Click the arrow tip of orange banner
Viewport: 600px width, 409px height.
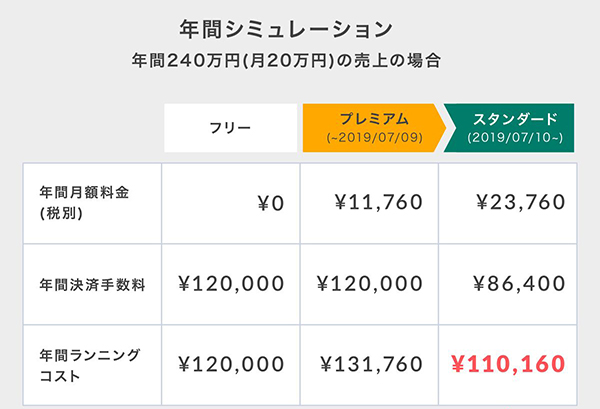440,128
